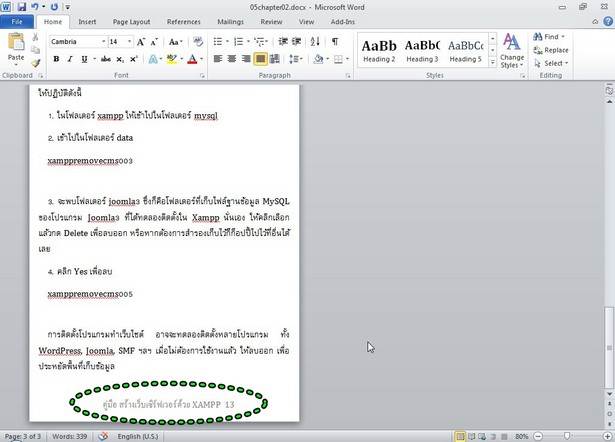615x442 pixels.
Task: Switch to the Mailings tab
Action: tap(231, 22)
